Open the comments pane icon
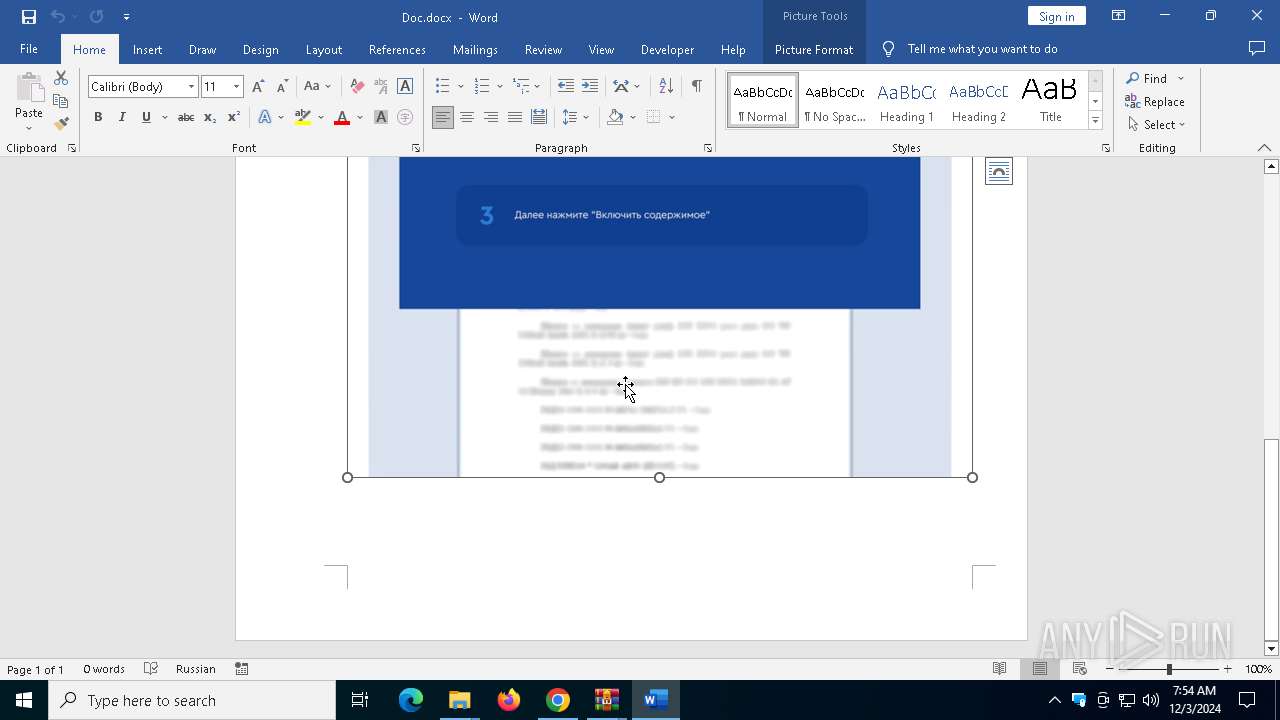Screen dimensions: 1280x720 click(1257, 48)
